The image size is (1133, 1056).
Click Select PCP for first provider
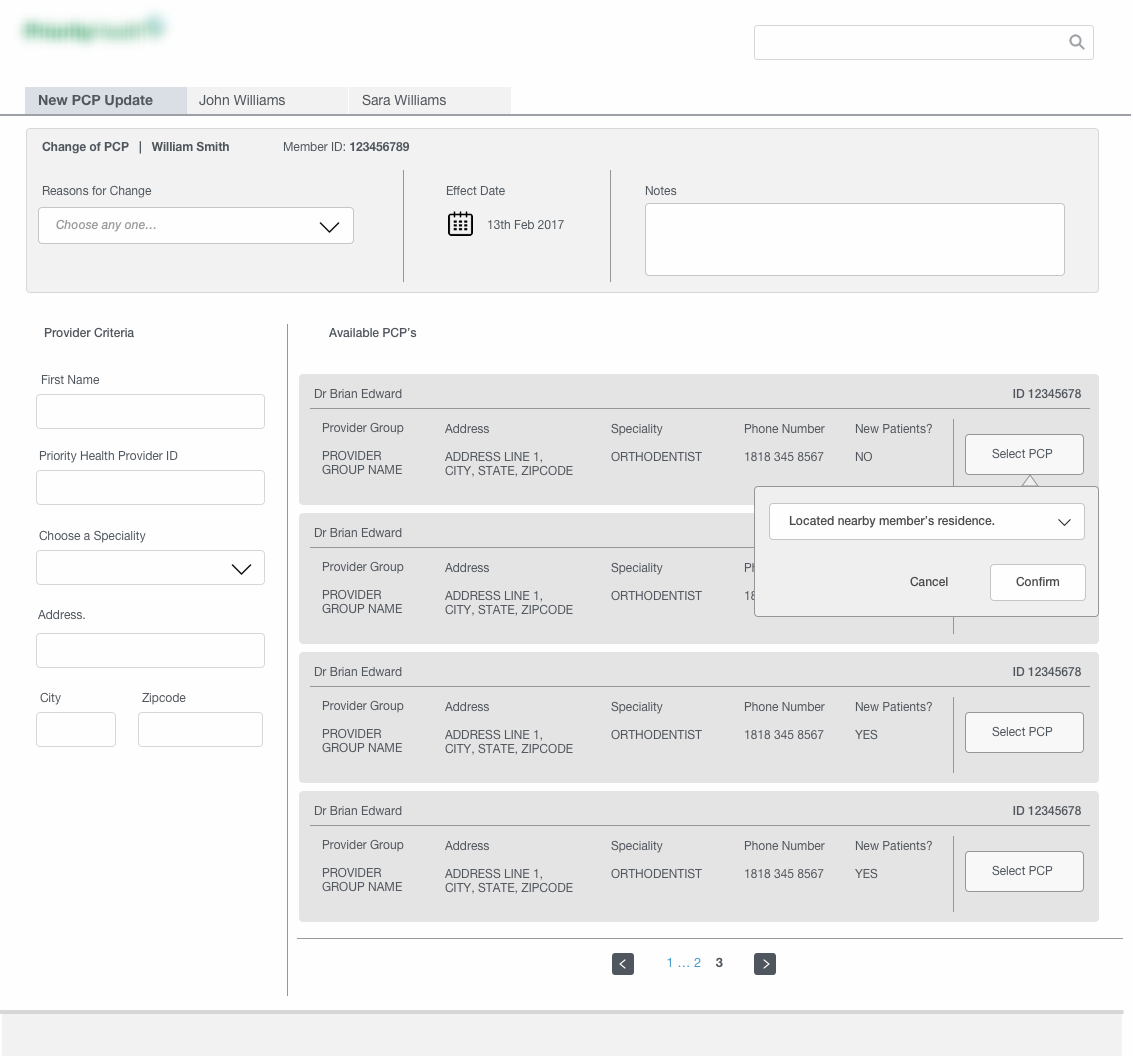[x=1023, y=454]
